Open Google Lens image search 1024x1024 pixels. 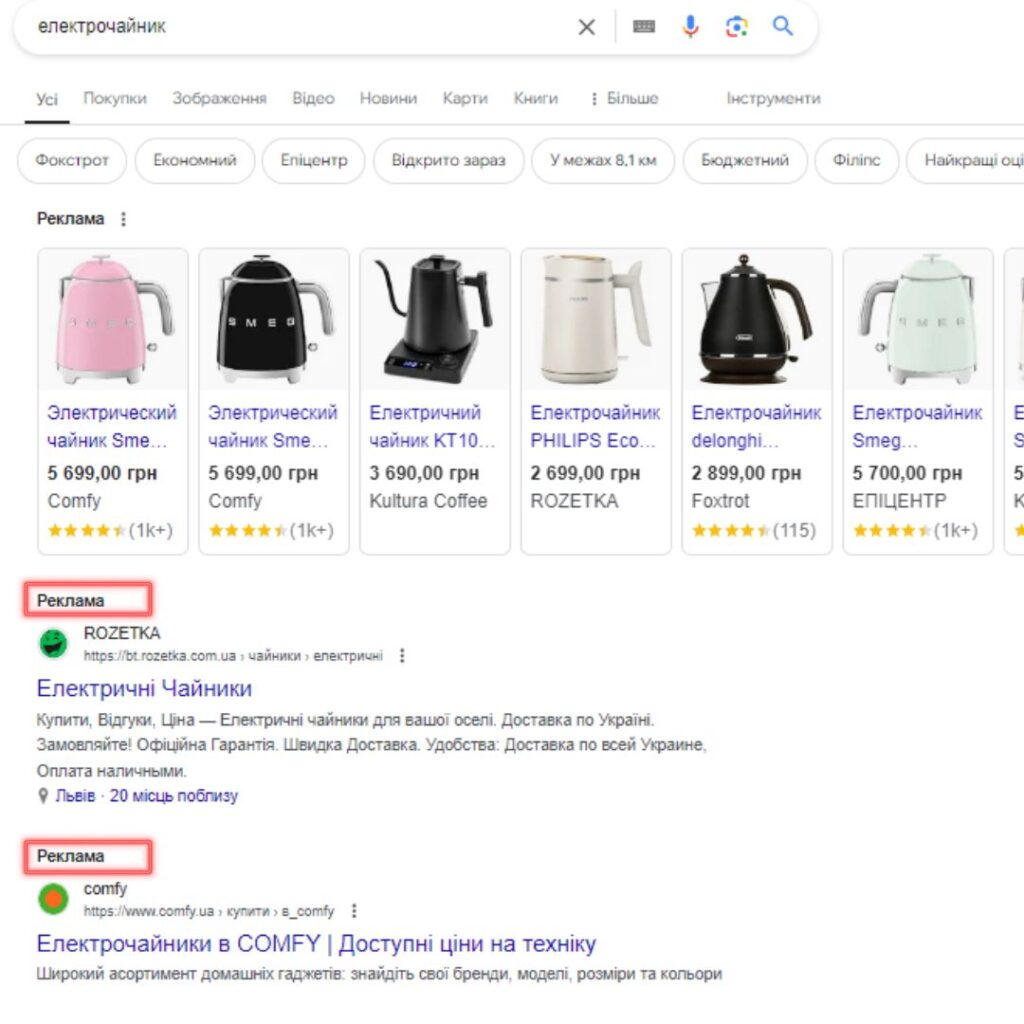[x=737, y=28]
